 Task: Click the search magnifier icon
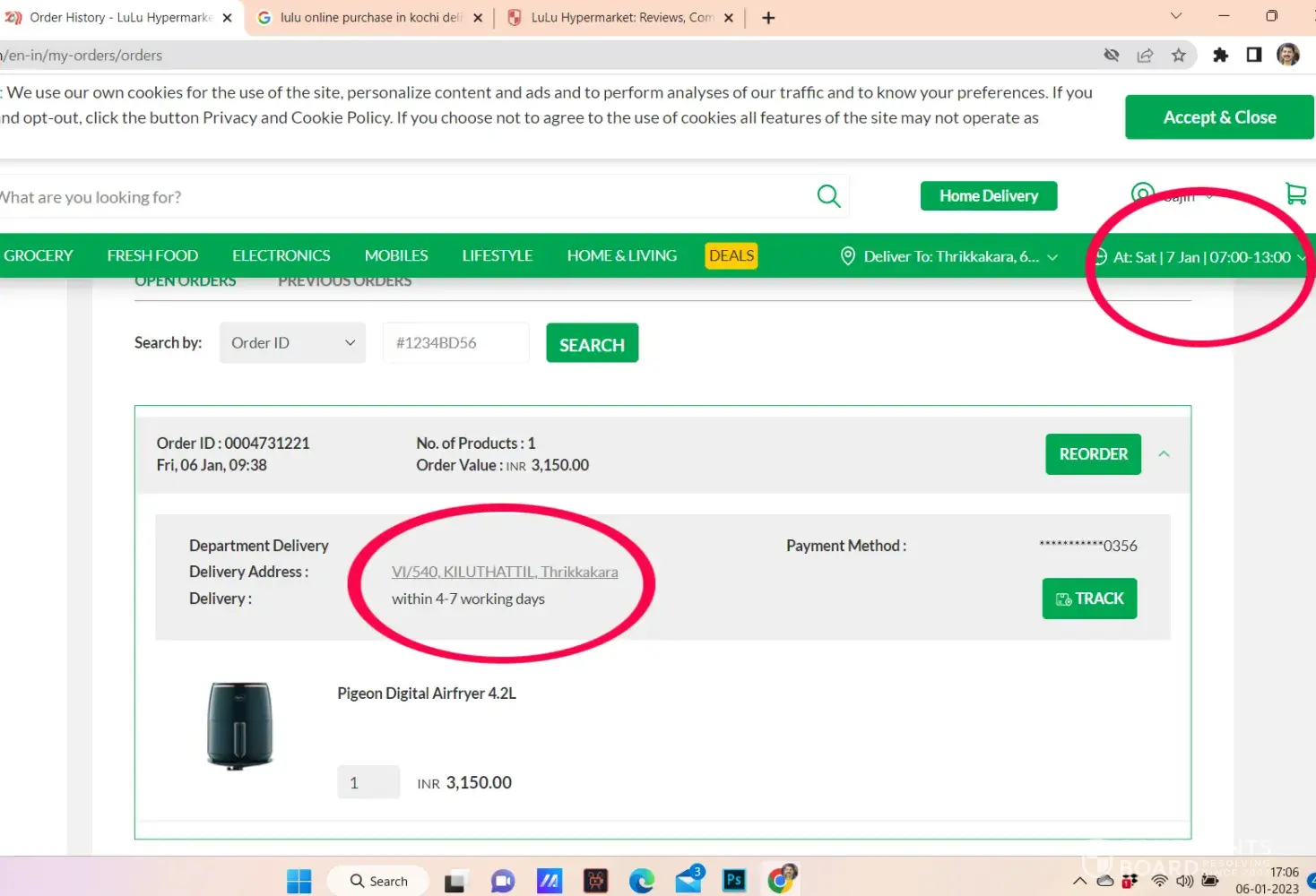pos(829,196)
